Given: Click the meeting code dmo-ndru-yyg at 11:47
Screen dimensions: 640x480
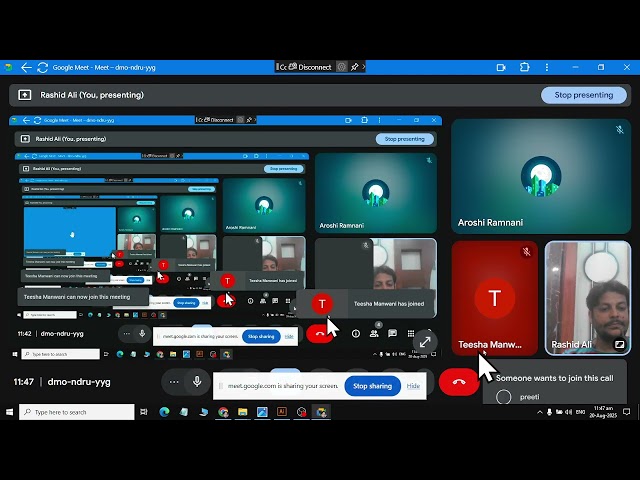Looking at the screenshot, I should pos(79,382).
